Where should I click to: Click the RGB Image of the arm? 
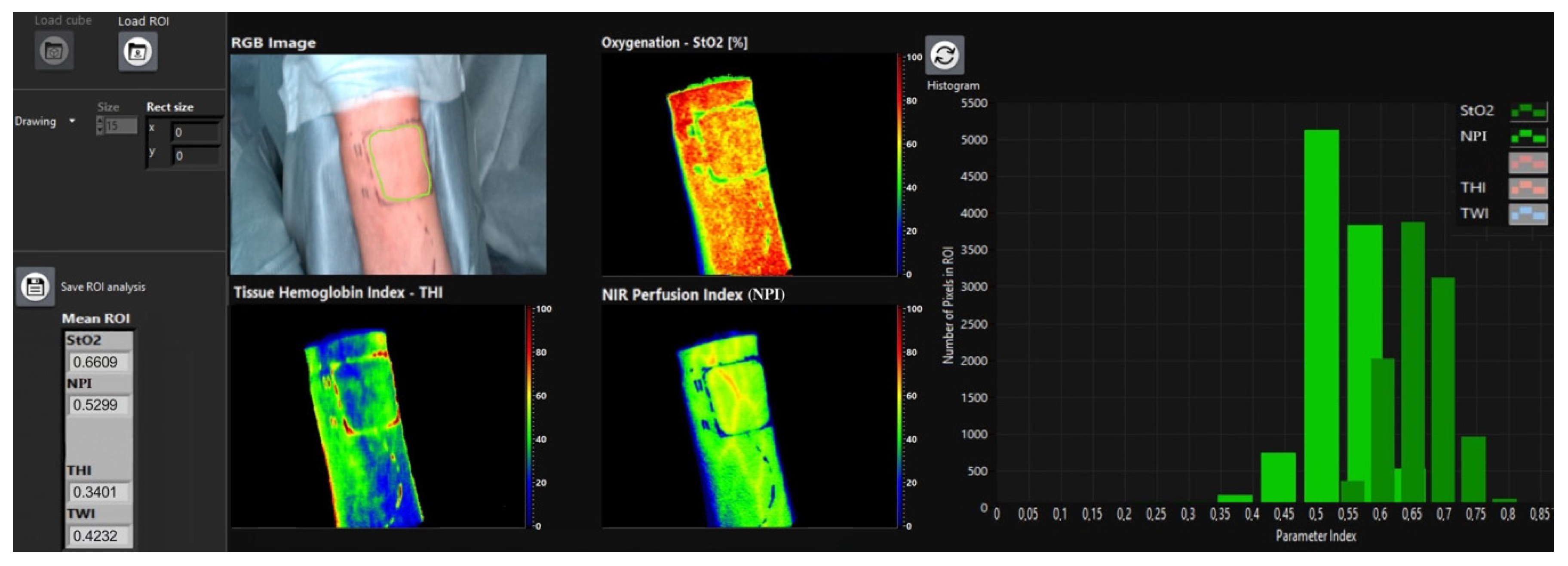pos(388,164)
